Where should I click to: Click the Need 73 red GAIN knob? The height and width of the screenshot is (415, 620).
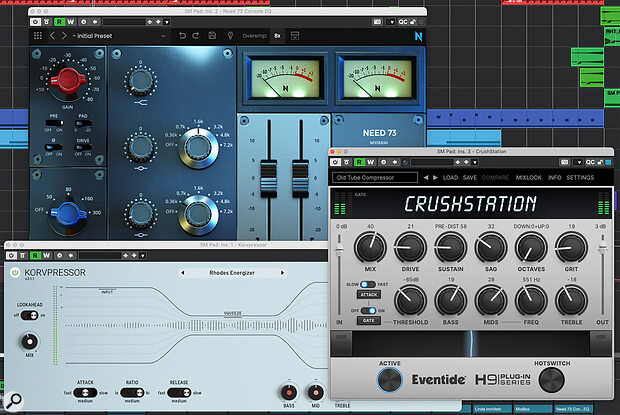[67, 80]
